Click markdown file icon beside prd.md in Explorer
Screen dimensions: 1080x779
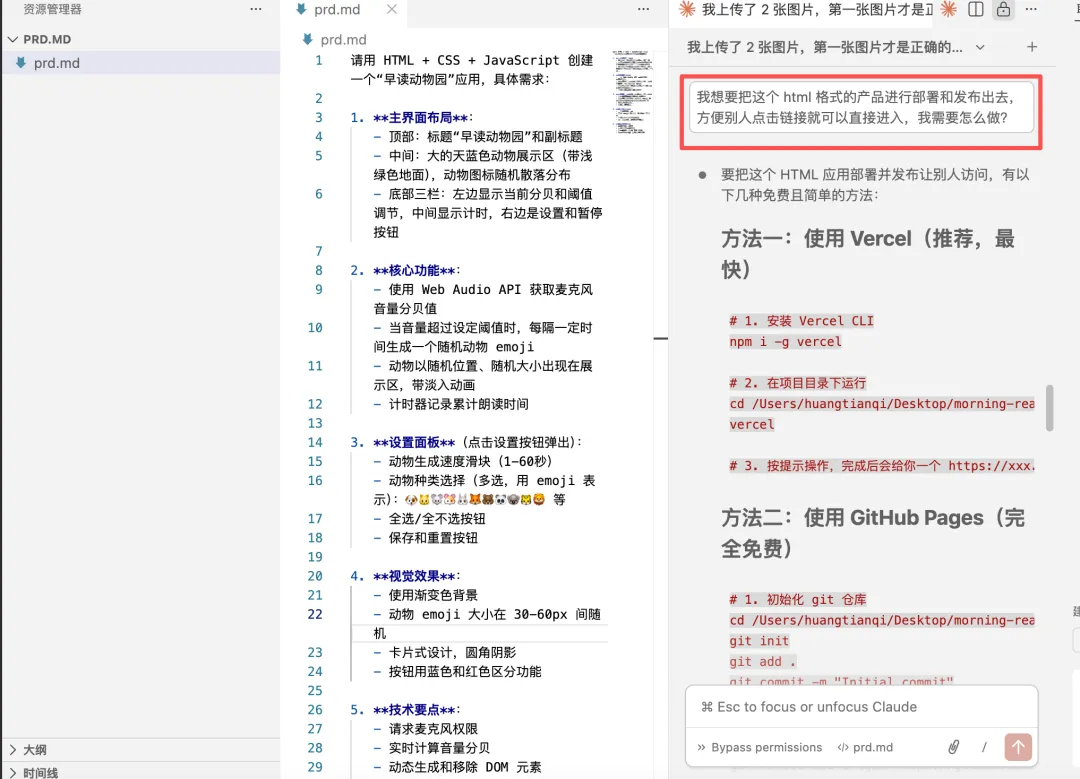click(21, 63)
